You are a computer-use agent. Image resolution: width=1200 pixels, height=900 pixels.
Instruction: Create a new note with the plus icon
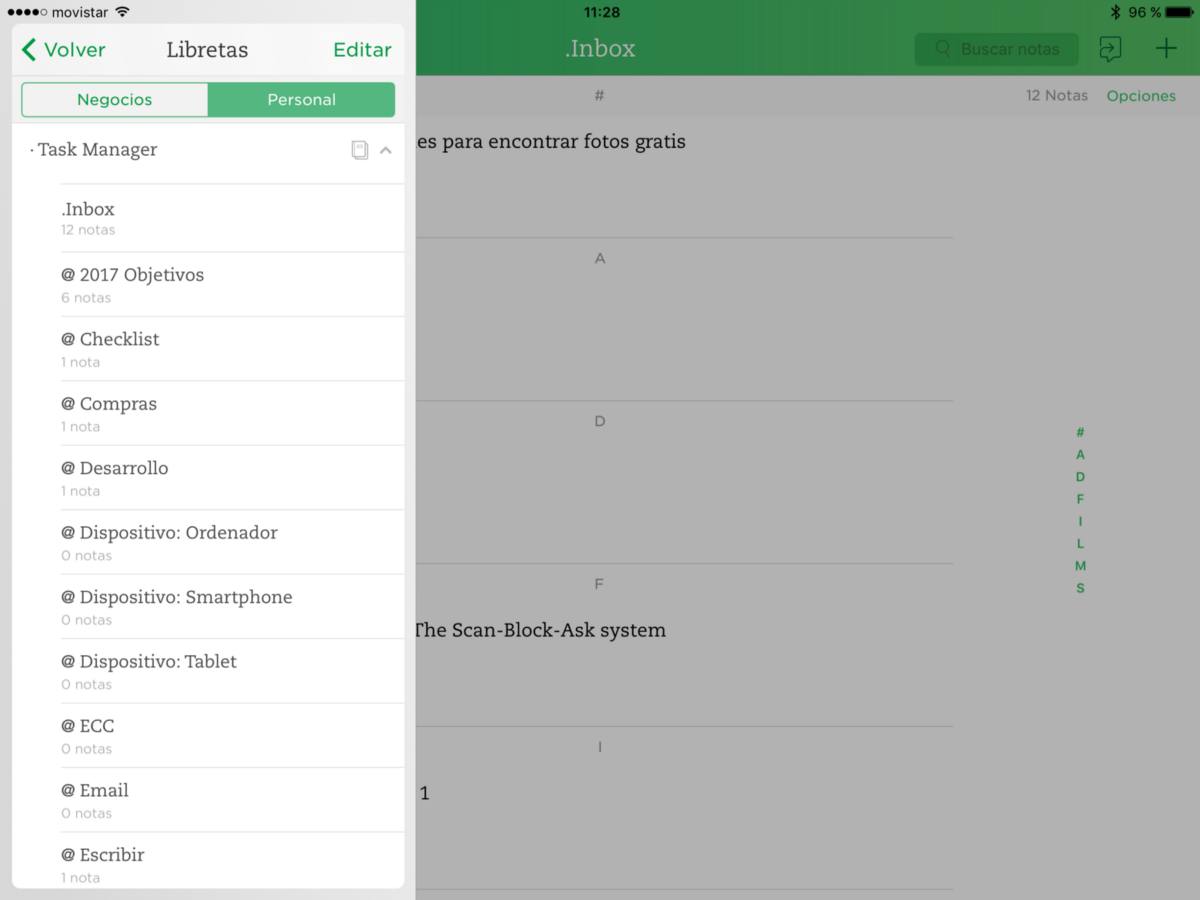[x=1166, y=47]
